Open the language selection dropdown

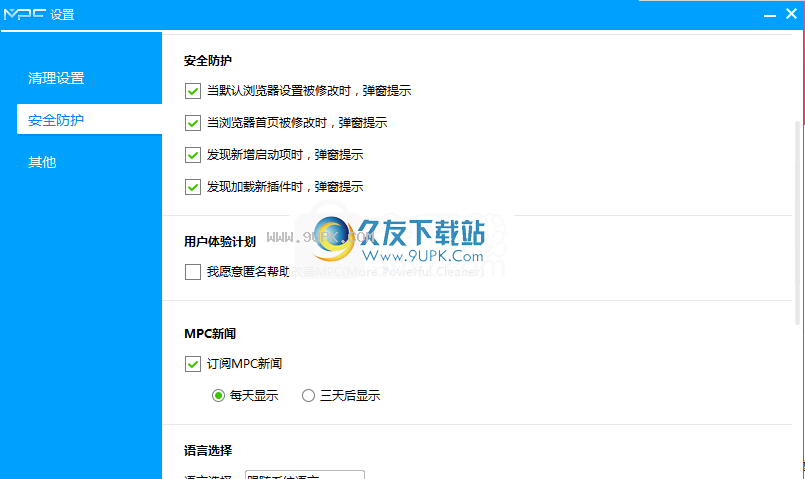305,475
